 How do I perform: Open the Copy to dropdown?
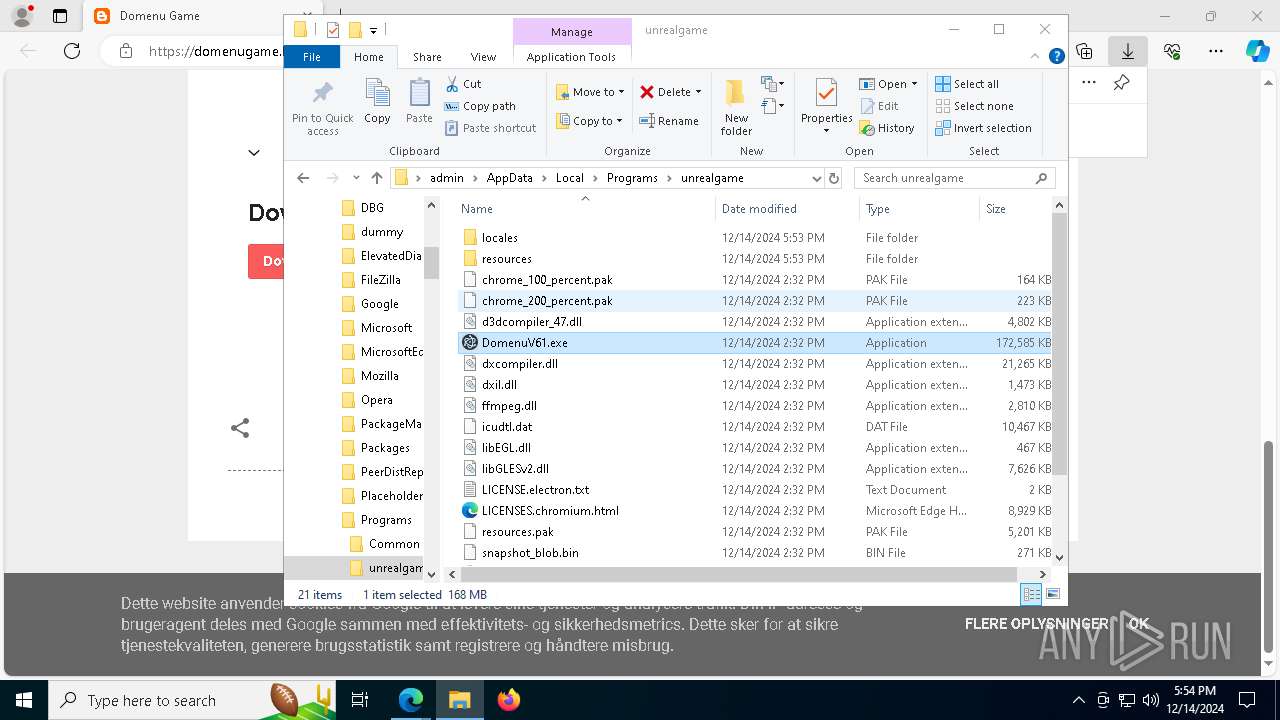[590, 121]
